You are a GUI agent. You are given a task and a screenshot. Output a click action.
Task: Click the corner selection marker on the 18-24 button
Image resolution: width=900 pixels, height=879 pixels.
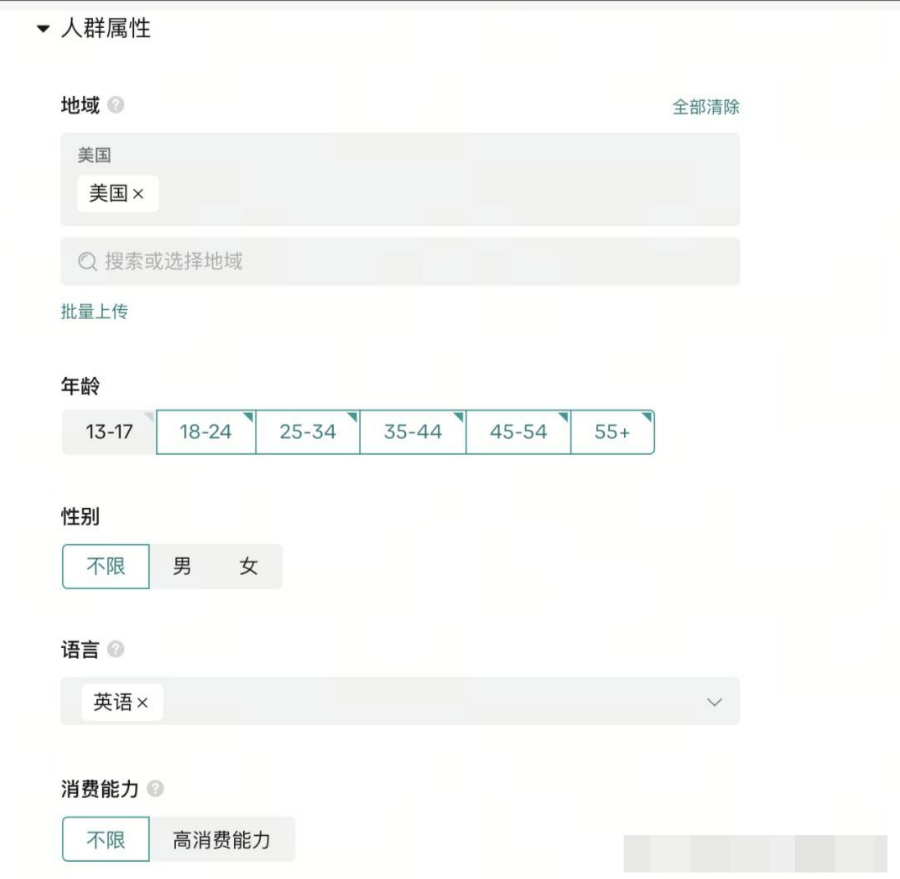click(x=246, y=417)
